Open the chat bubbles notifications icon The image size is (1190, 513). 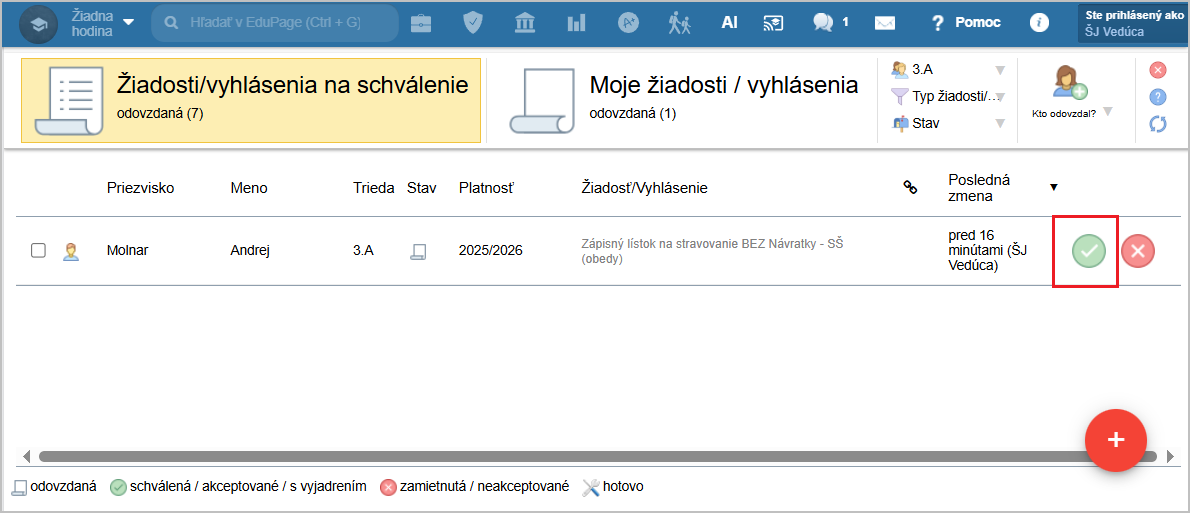click(x=823, y=22)
